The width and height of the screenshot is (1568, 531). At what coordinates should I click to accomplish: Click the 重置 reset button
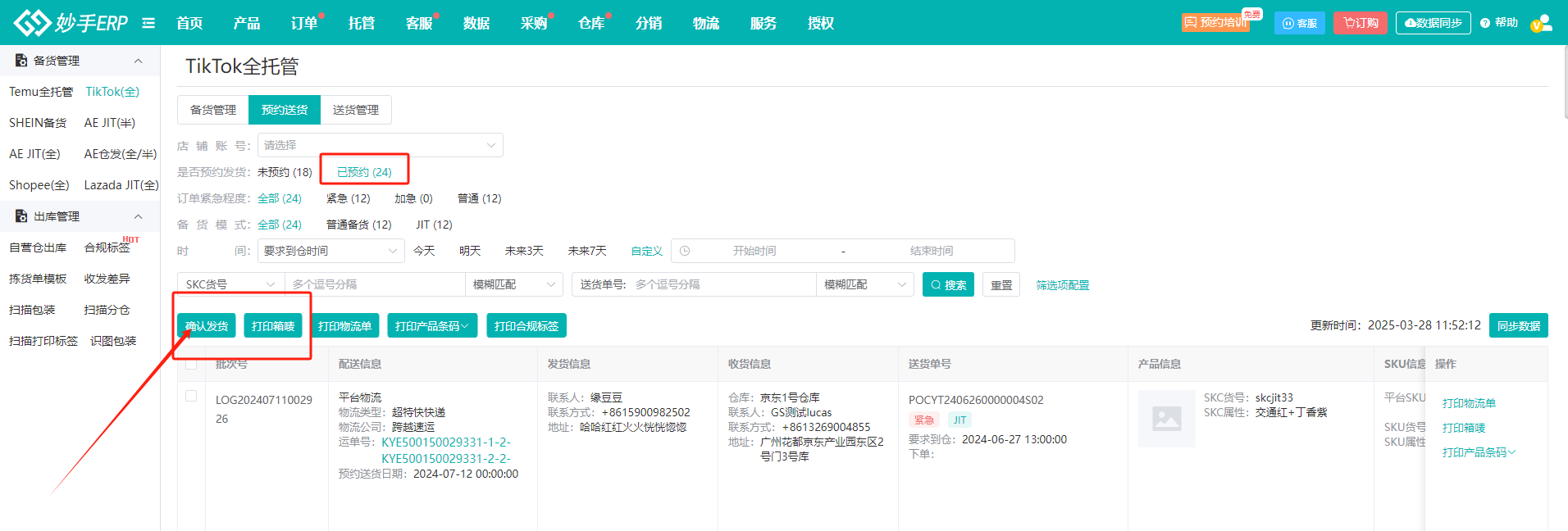(1001, 284)
